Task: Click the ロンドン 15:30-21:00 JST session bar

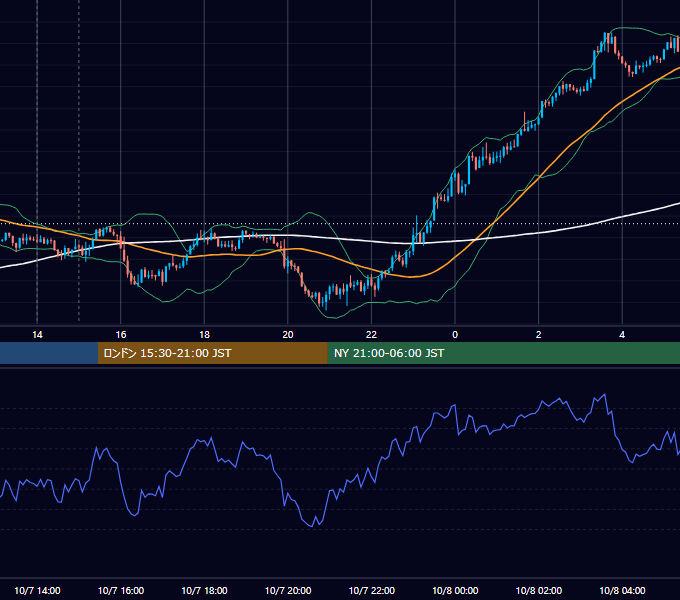Action: click(x=212, y=353)
